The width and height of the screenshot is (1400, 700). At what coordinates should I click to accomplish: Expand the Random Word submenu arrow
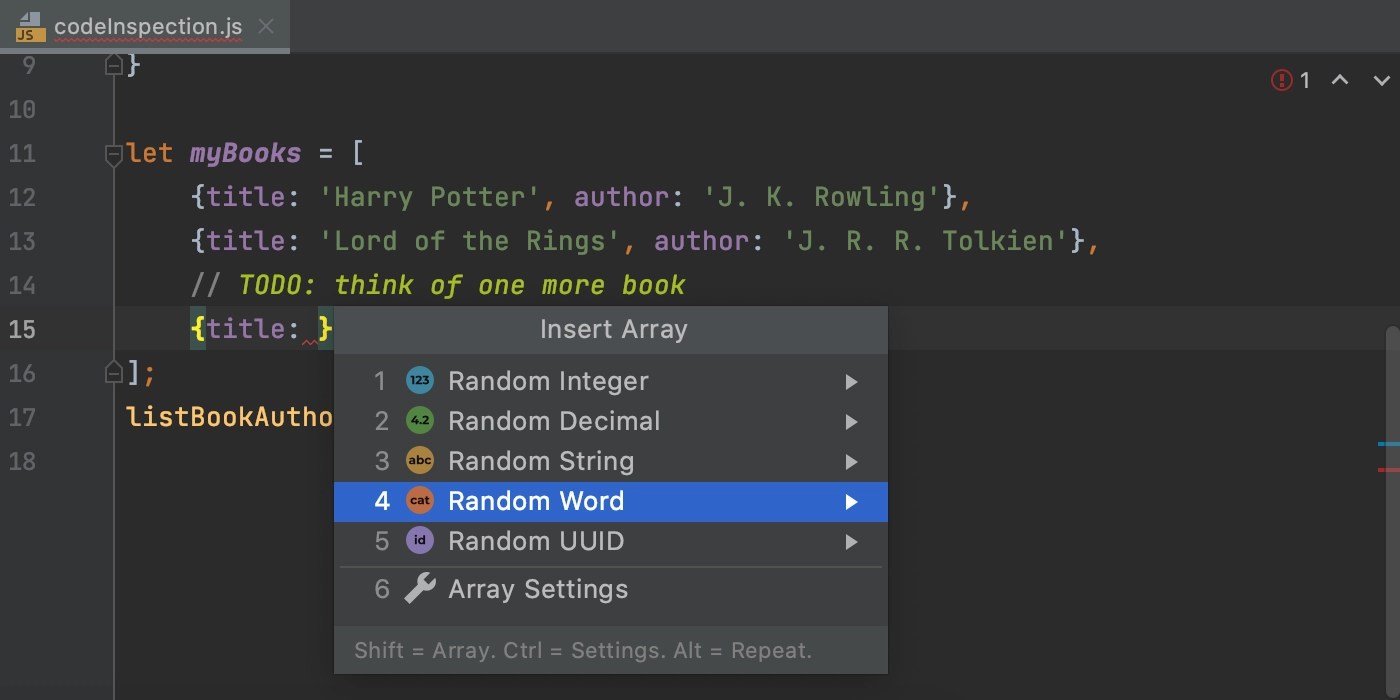(x=852, y=501)
